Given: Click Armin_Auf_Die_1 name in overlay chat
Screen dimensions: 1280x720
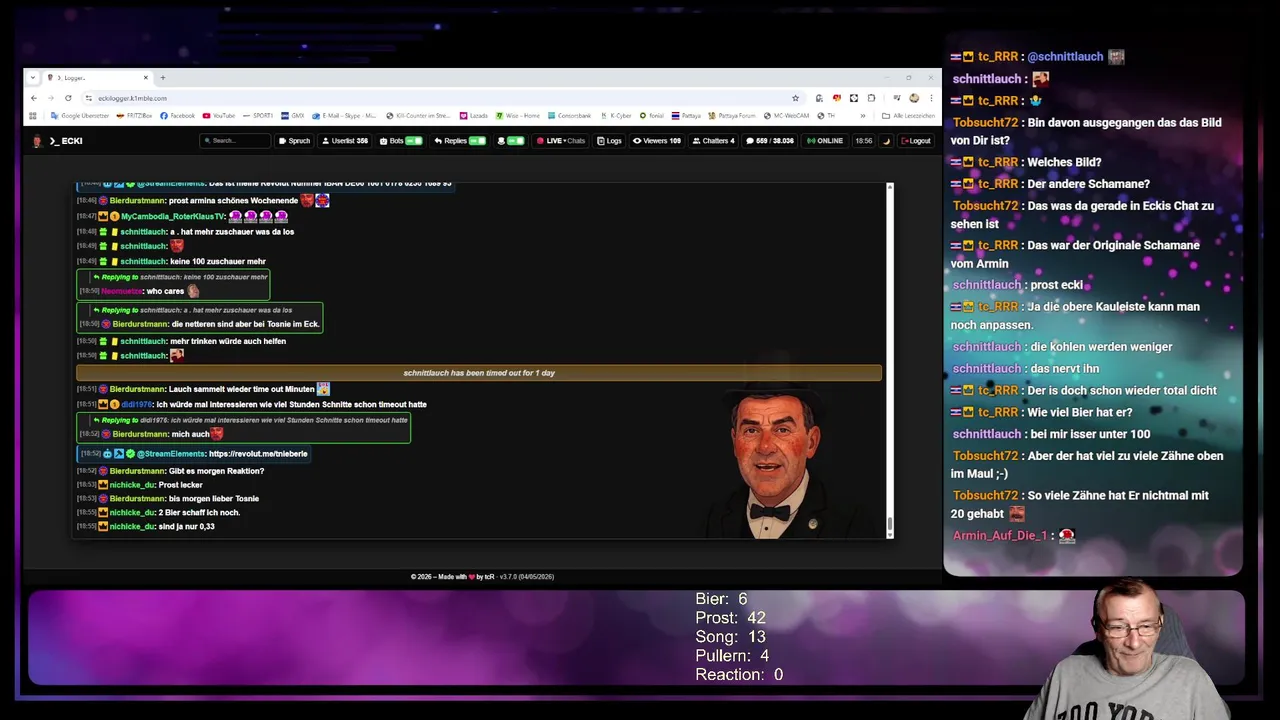Looking at the screenshot, I should pos(999,536).
